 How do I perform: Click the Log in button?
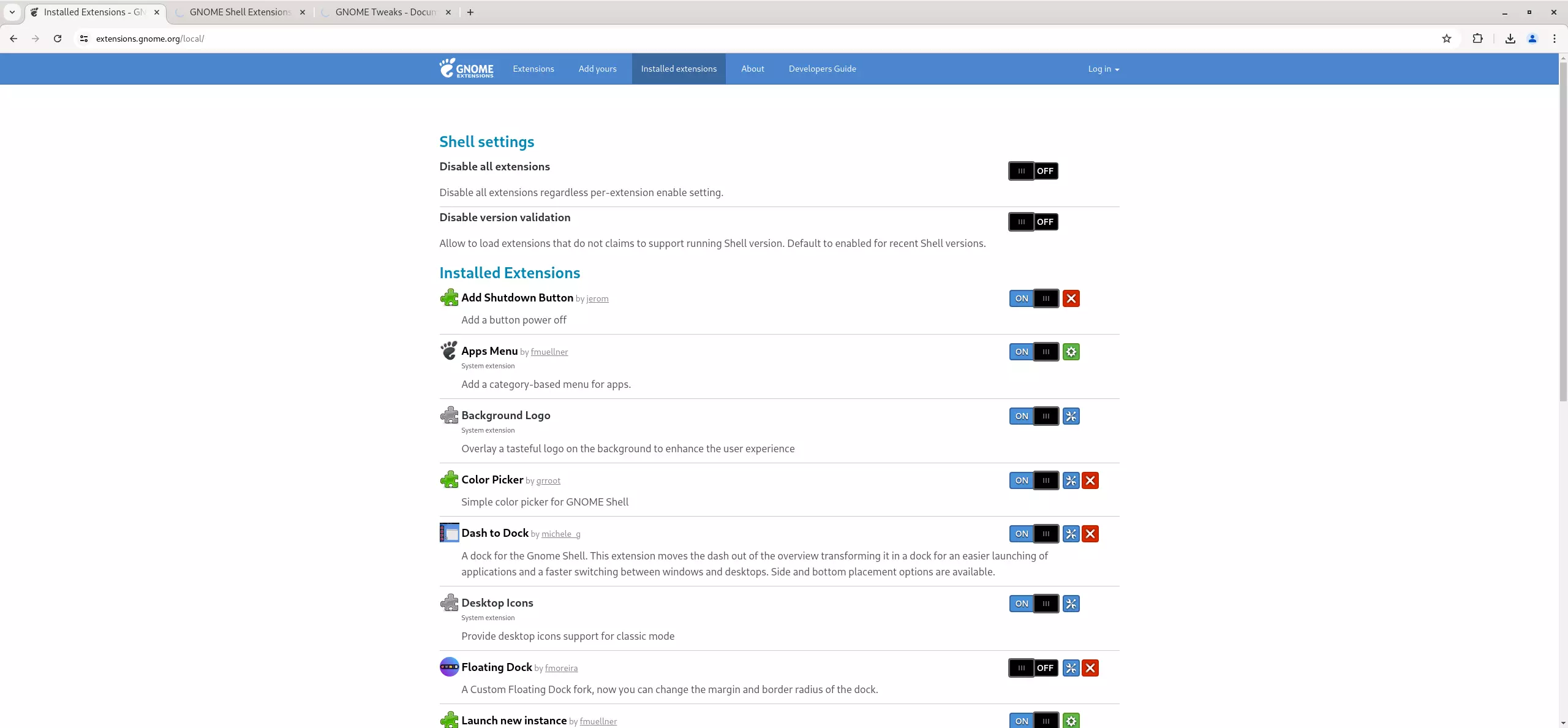tap(1102, 68)
